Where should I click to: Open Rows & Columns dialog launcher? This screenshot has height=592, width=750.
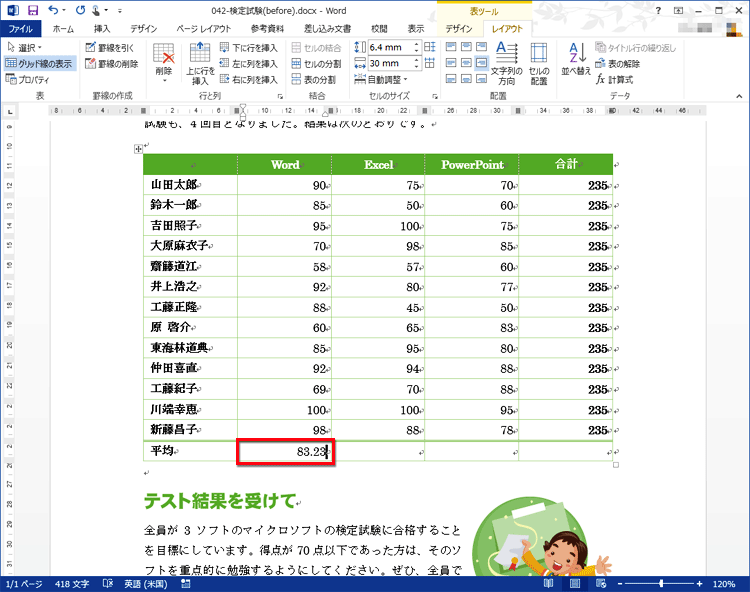coord(280,96)
